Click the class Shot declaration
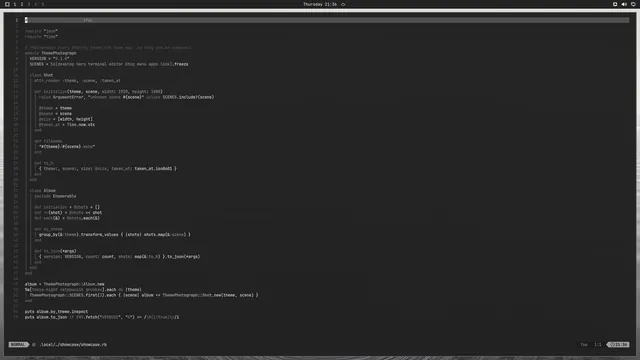 point(41,75)
